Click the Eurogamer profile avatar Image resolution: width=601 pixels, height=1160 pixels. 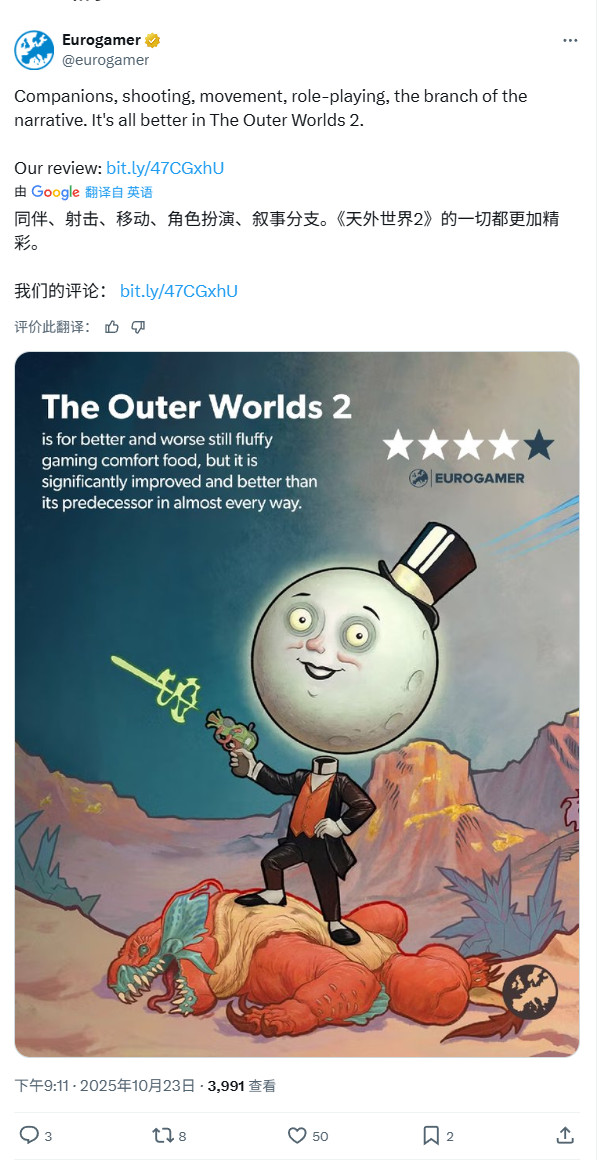(x=34, y=50)
